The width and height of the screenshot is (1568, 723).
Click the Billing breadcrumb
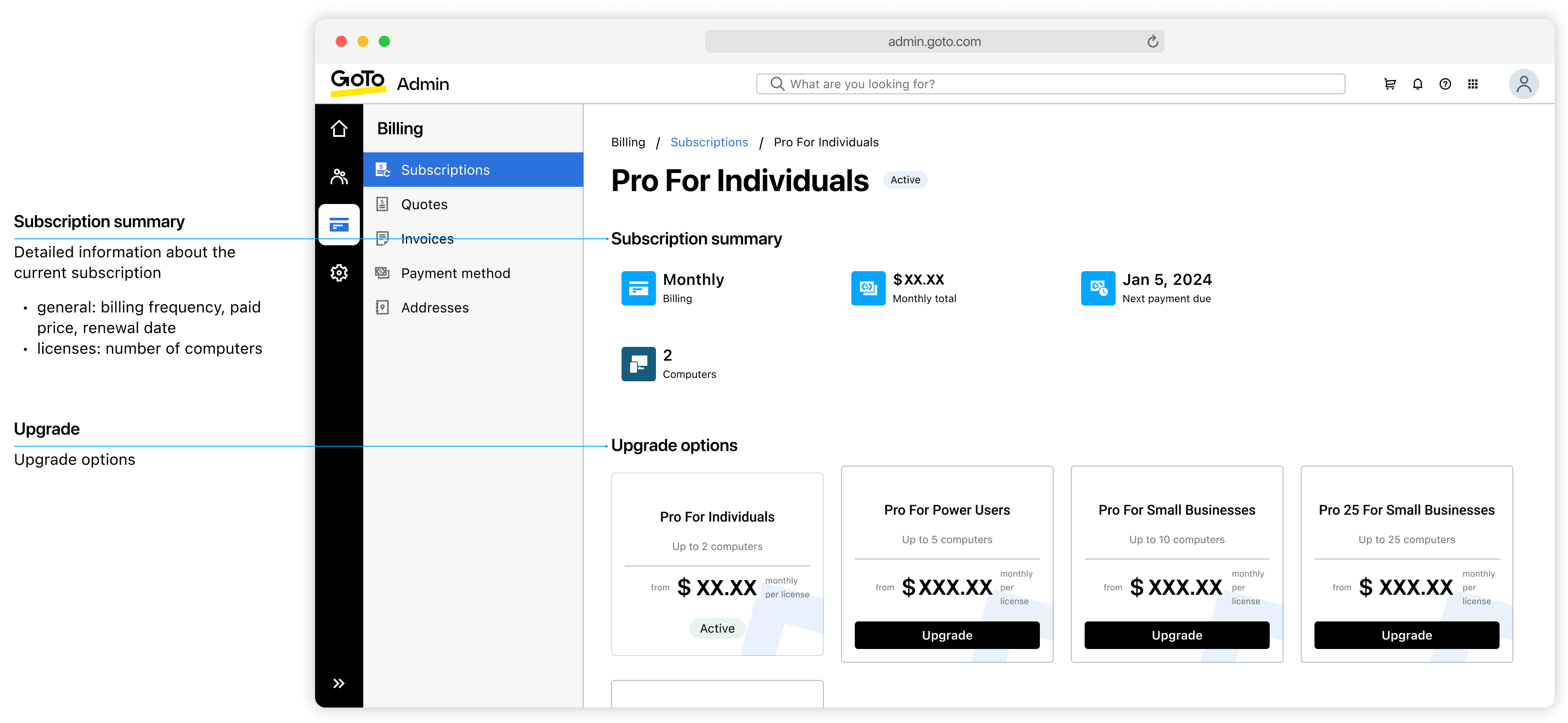628,142
